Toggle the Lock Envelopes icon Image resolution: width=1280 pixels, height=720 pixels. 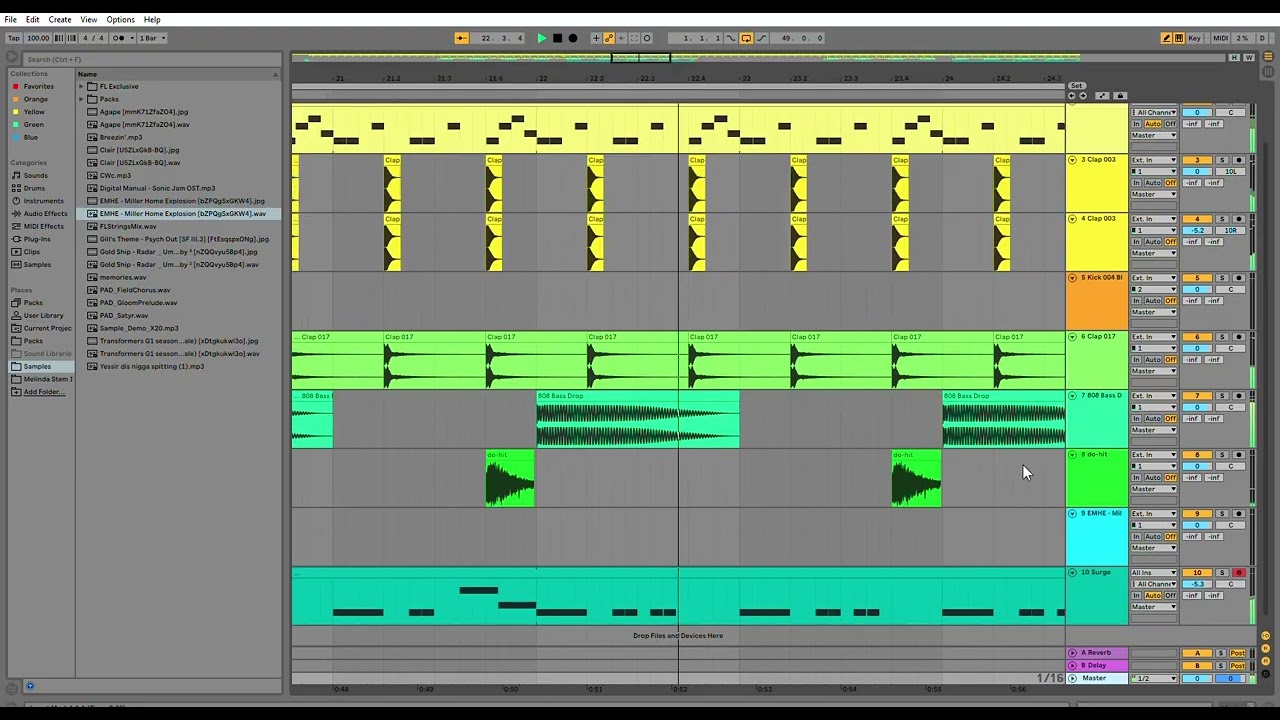[x=1120, y=96]
